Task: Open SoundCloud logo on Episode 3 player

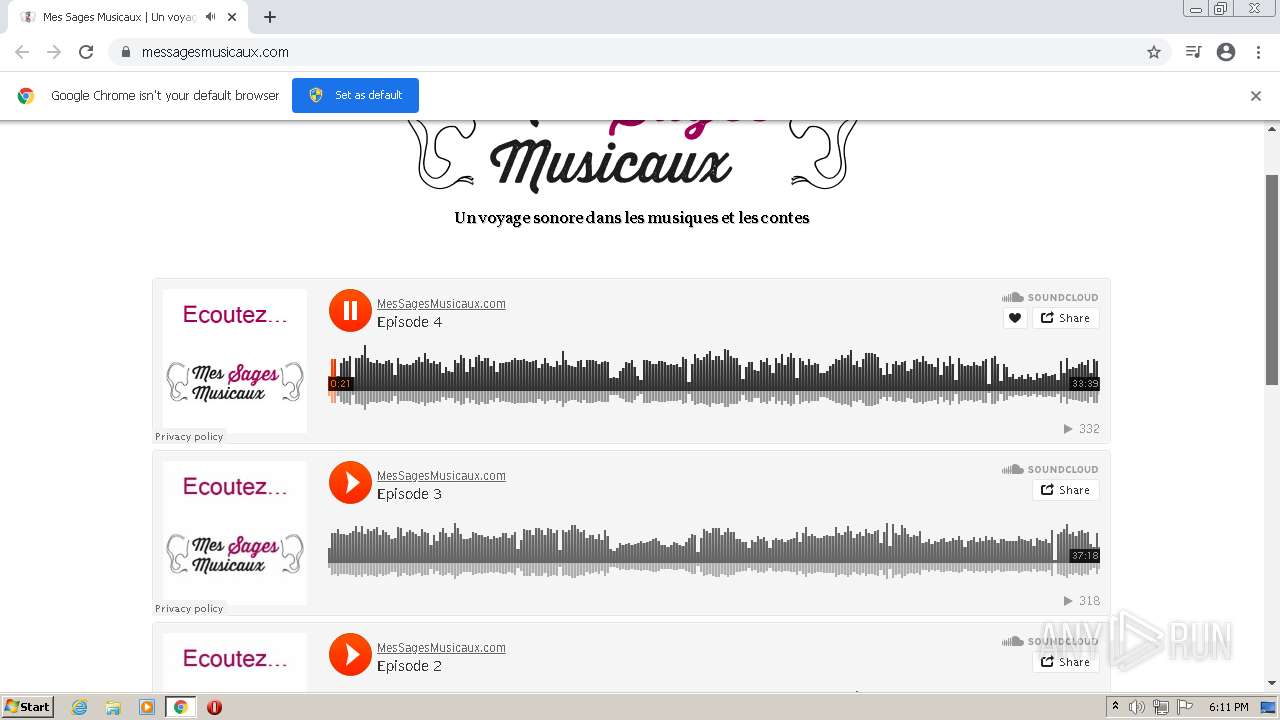Action: pyautogui.click(x=1050, y=469)
